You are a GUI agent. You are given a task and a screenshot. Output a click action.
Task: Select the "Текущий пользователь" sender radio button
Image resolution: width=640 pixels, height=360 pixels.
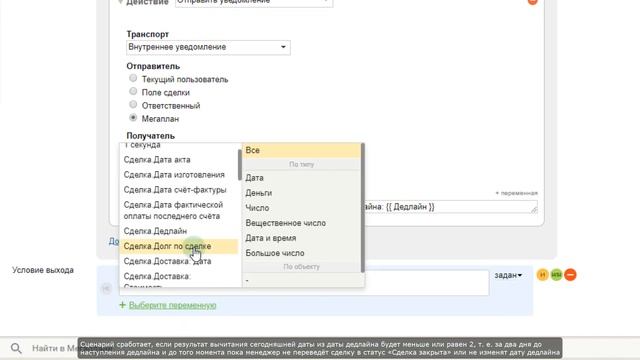click(x=133, y=78)
